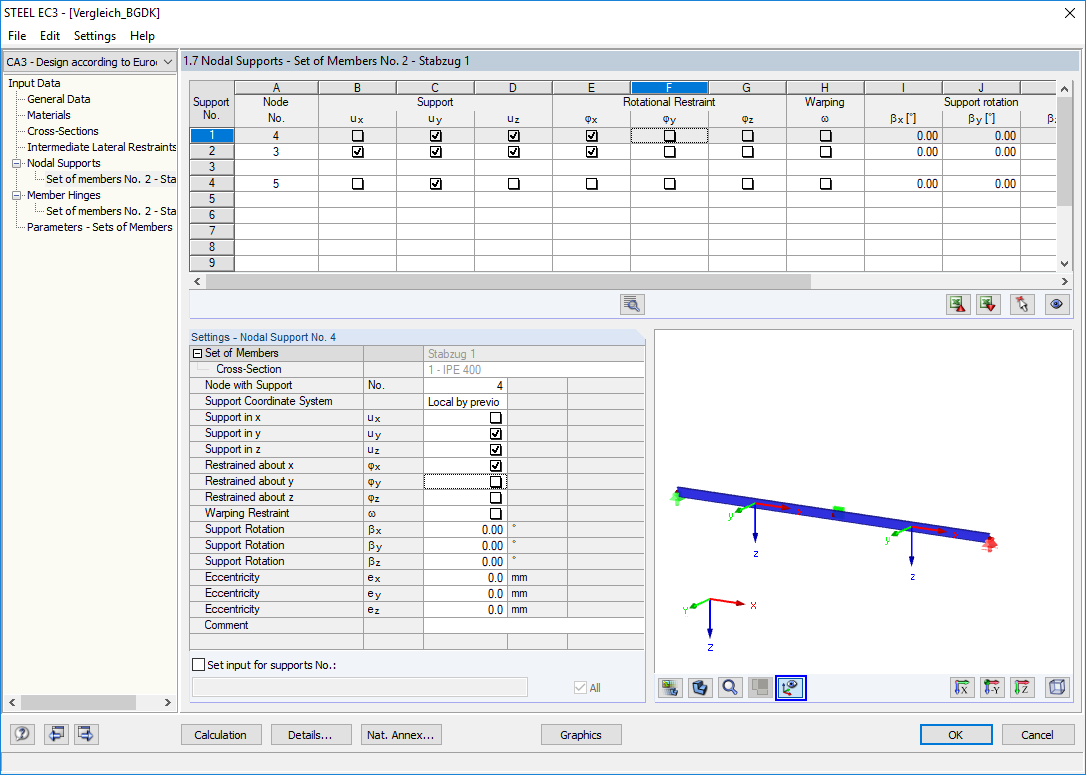The height and width of the screenshot is (775, 1086).
Task: Go to the next table with the arrow icon
Action: [85, 734]
